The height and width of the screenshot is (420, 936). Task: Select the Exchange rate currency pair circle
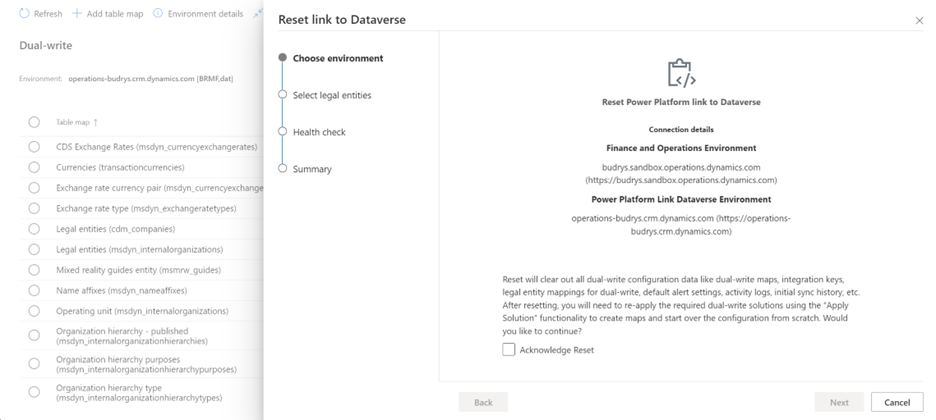tap(34, 188)
